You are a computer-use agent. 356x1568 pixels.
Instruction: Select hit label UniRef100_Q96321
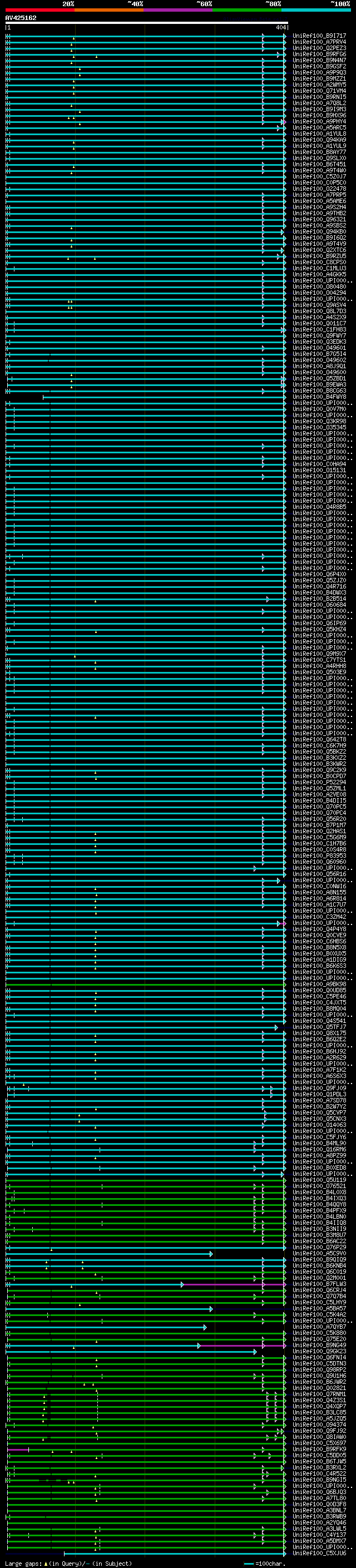(319, 219)
